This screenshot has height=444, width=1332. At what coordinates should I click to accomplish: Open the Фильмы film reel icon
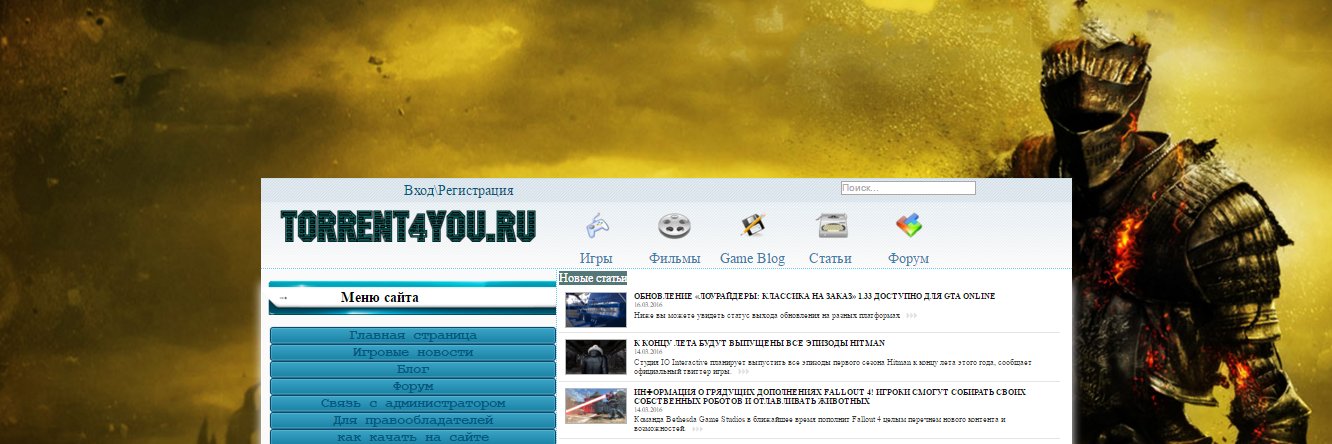click(674, 226)
